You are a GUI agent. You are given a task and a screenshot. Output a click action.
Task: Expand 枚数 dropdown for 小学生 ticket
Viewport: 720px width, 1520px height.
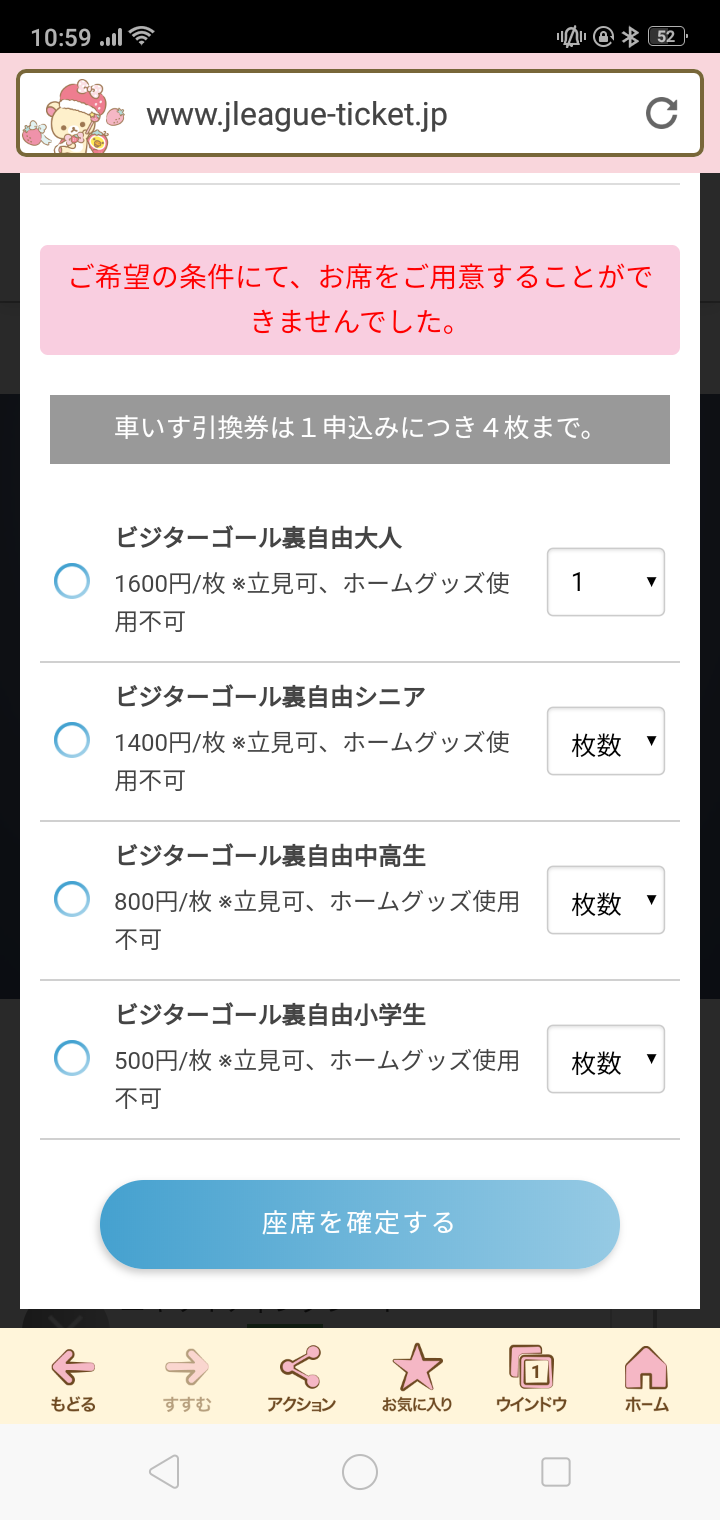606,1059
